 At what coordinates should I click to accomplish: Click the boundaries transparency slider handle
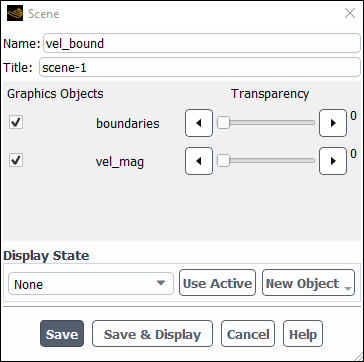(x=223, y=123)
